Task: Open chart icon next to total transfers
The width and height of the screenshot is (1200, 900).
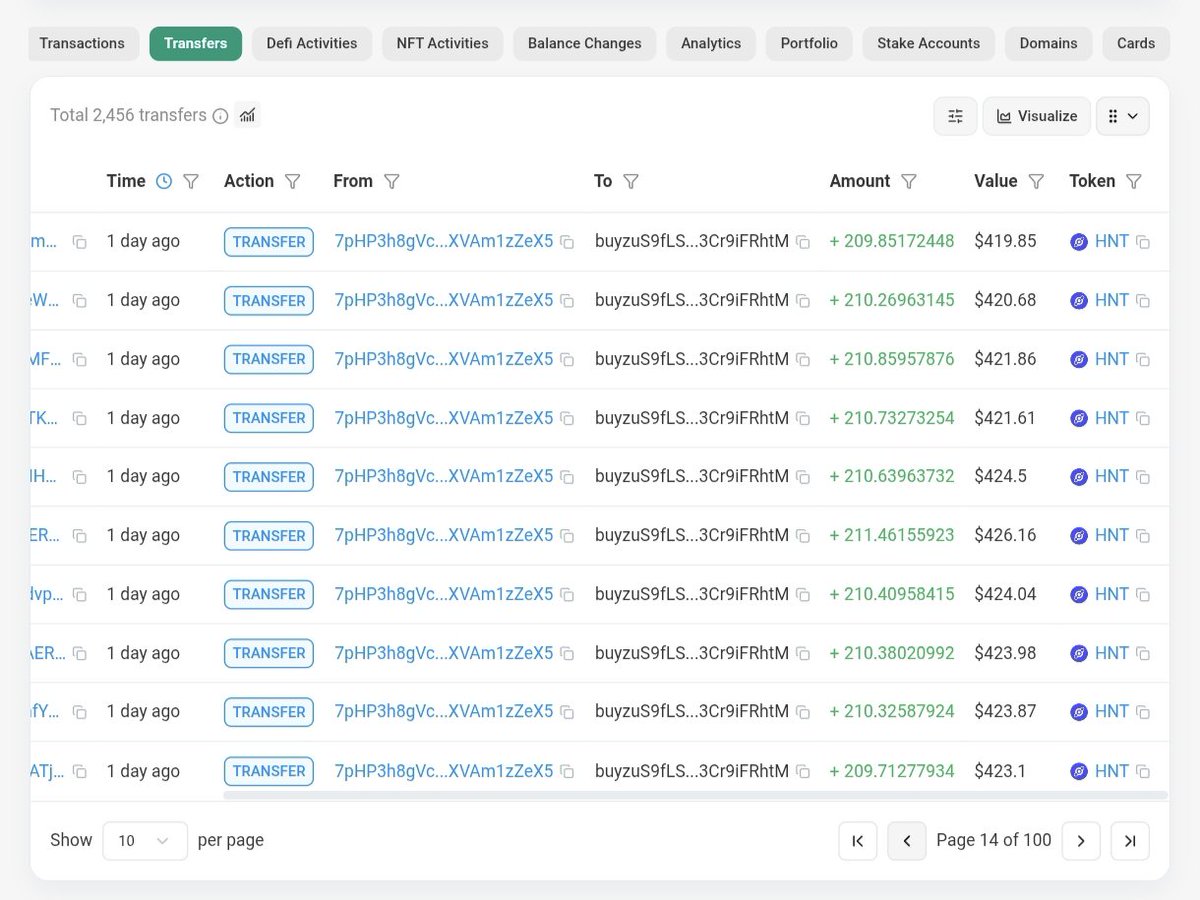Action: [x=248, y=116]
